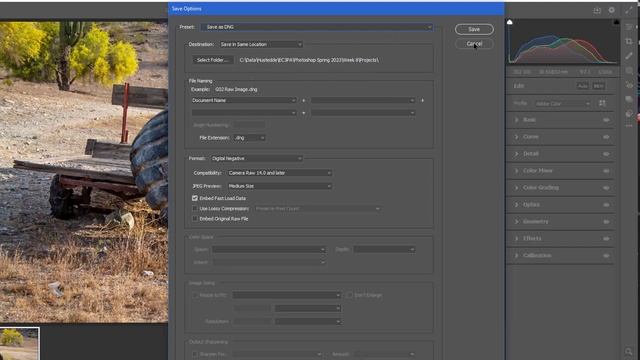Select the Masking tool

tap(629, 71)
